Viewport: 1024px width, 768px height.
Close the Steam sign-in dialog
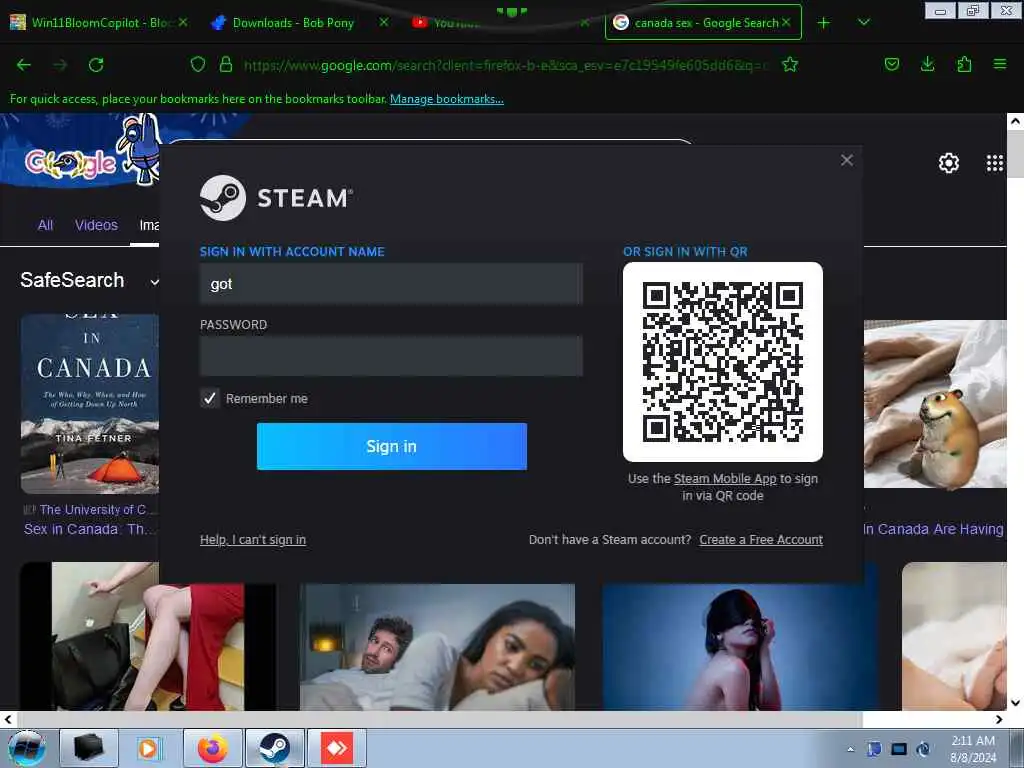[x=847, y=160]
